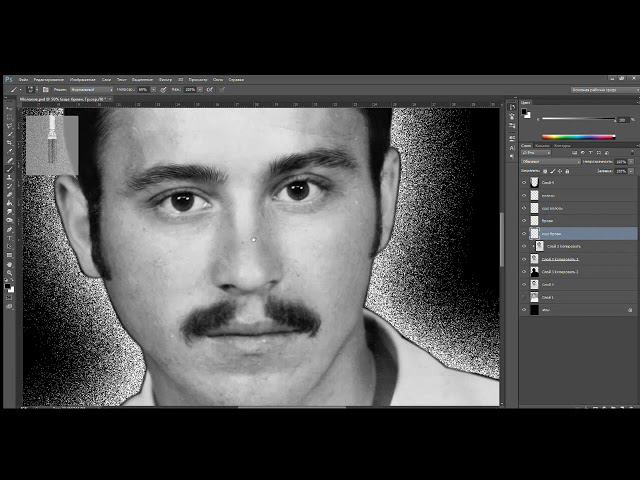Viewport: 640px width, 480px height.
Task: Hide the top layer 'Слой 4'
Action: pyautogui.click(x=524, y=183)
